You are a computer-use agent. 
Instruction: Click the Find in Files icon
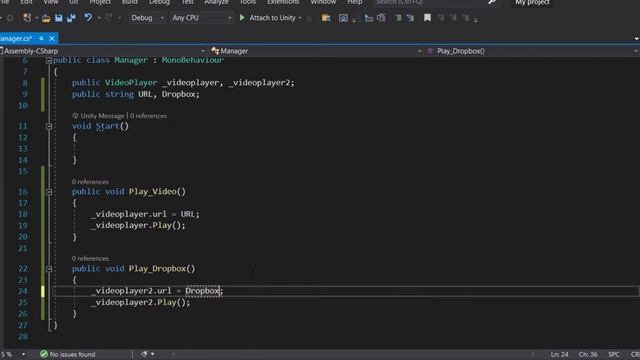(326, 18)
